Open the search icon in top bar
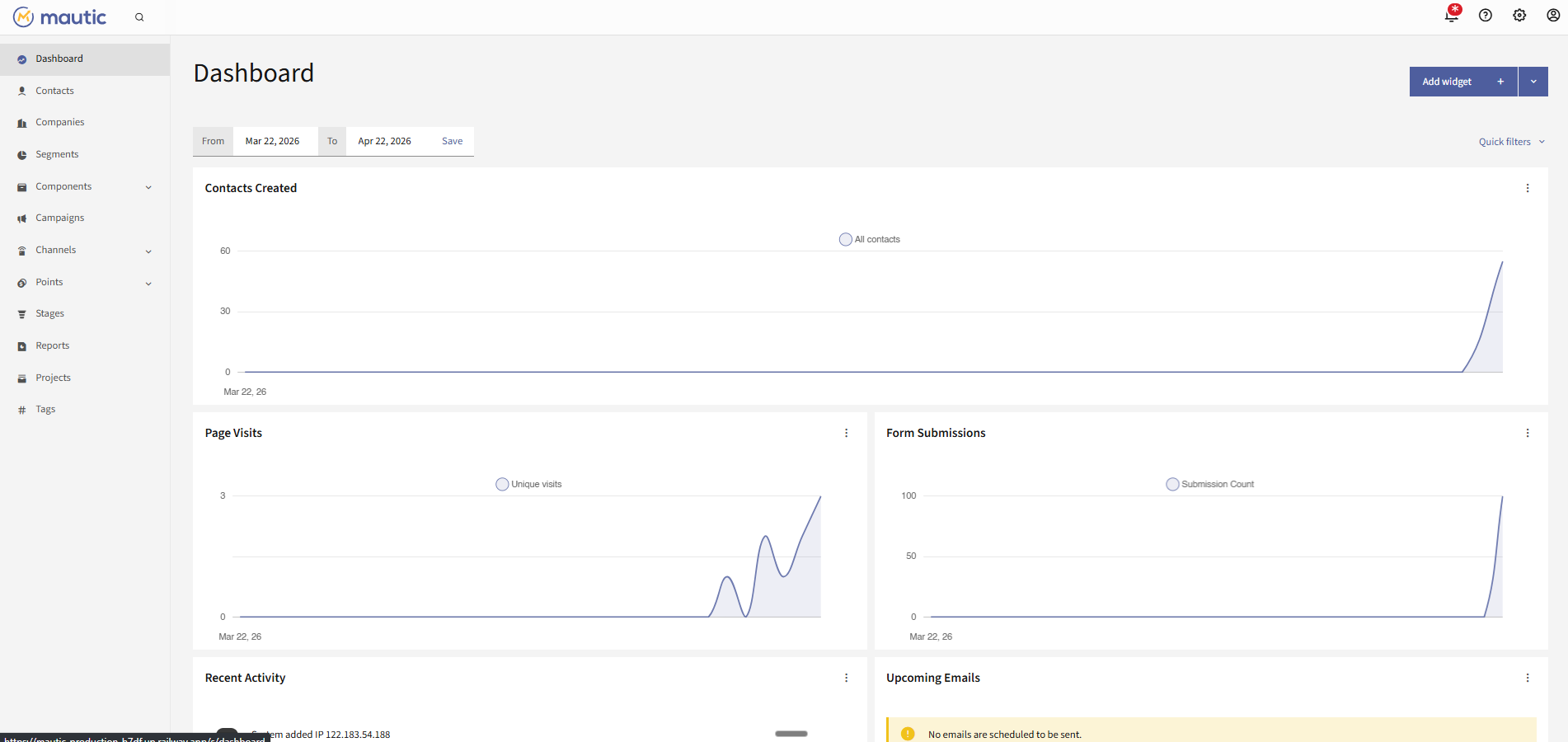This screenshot has width=1568, height=742. 139,16
